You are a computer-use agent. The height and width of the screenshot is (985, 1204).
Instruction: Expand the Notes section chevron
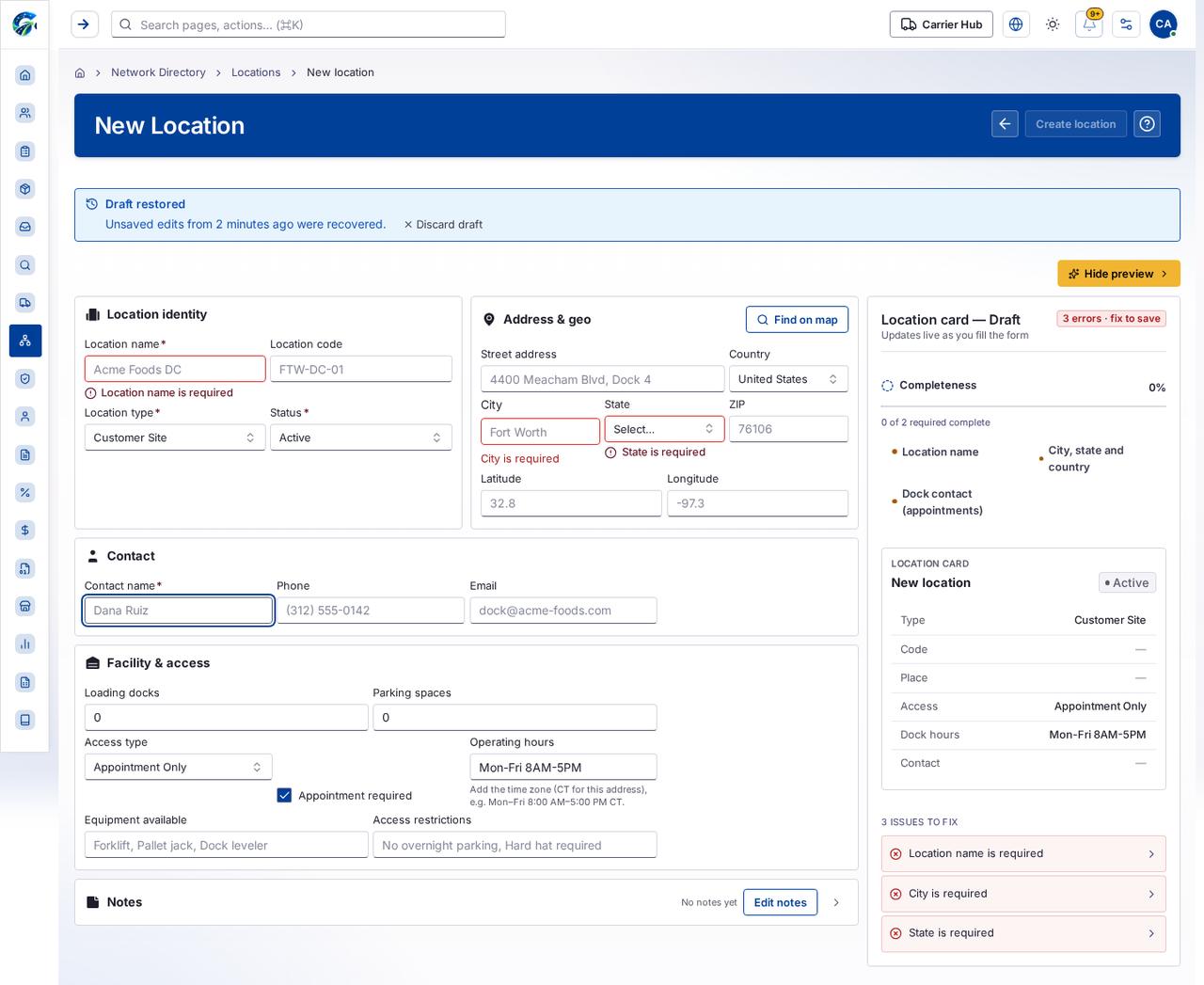coord(836,902)
